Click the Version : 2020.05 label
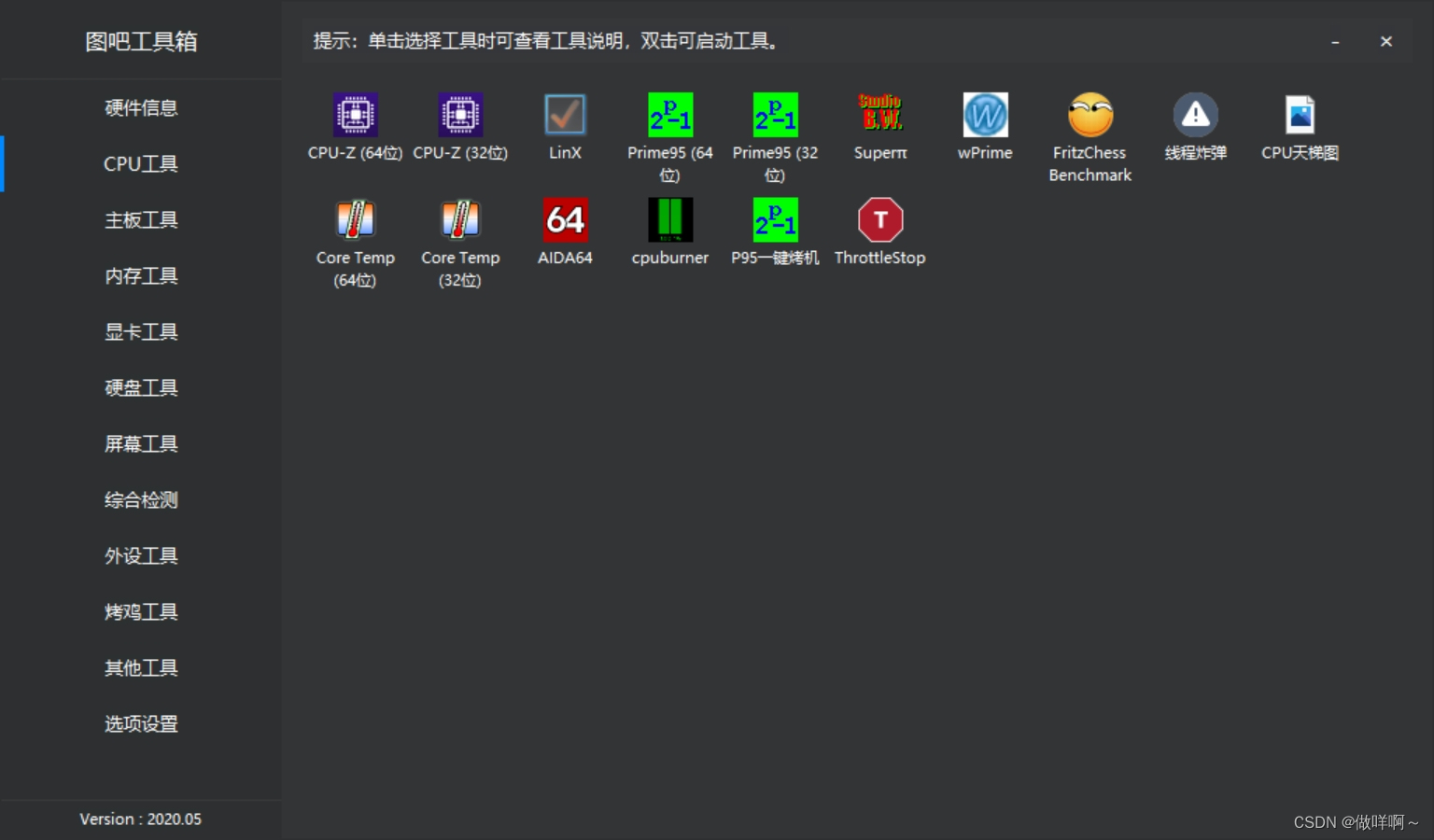 point(141,819)
